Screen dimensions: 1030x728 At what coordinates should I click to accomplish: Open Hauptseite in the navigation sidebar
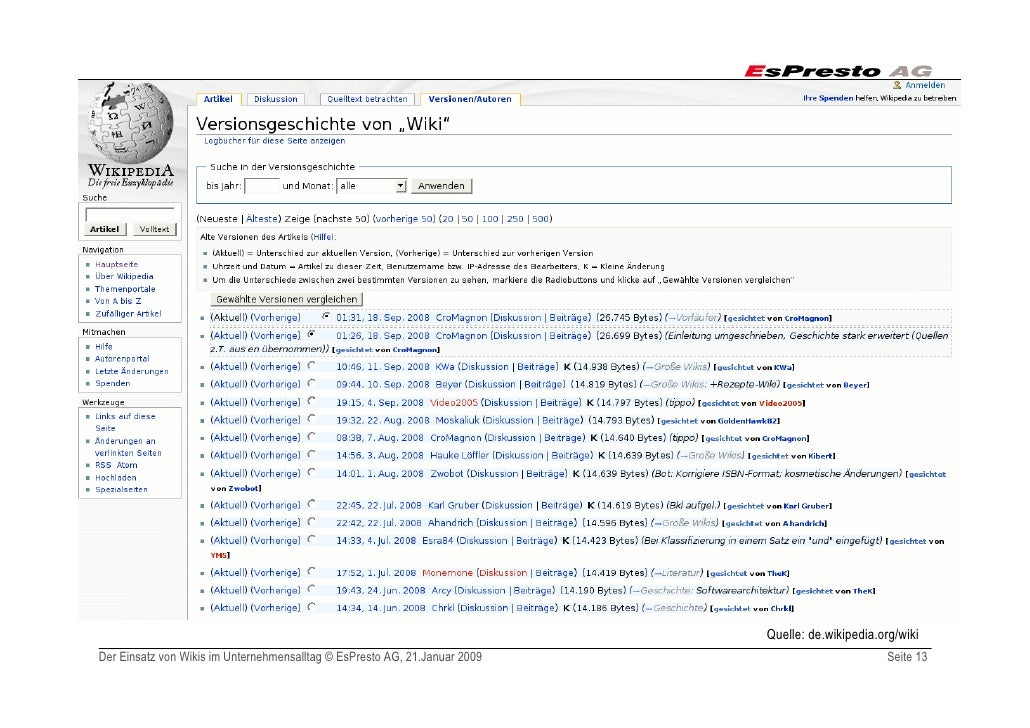click(x=116, y=265)
